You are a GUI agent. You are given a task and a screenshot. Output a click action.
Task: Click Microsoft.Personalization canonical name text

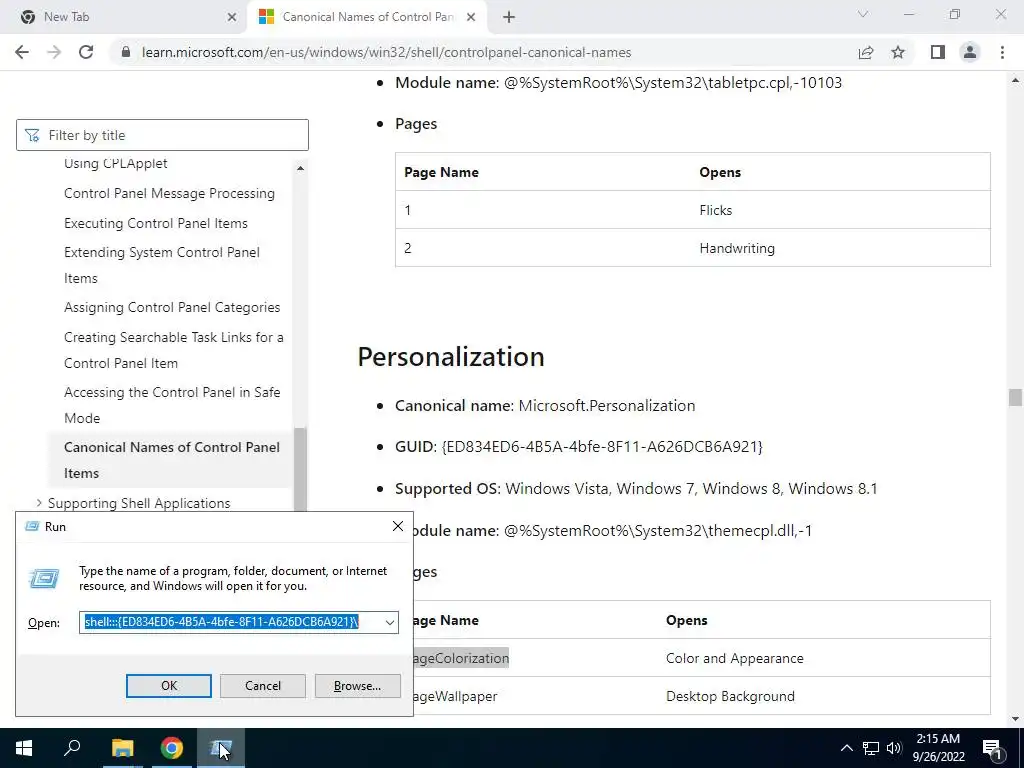607,406
